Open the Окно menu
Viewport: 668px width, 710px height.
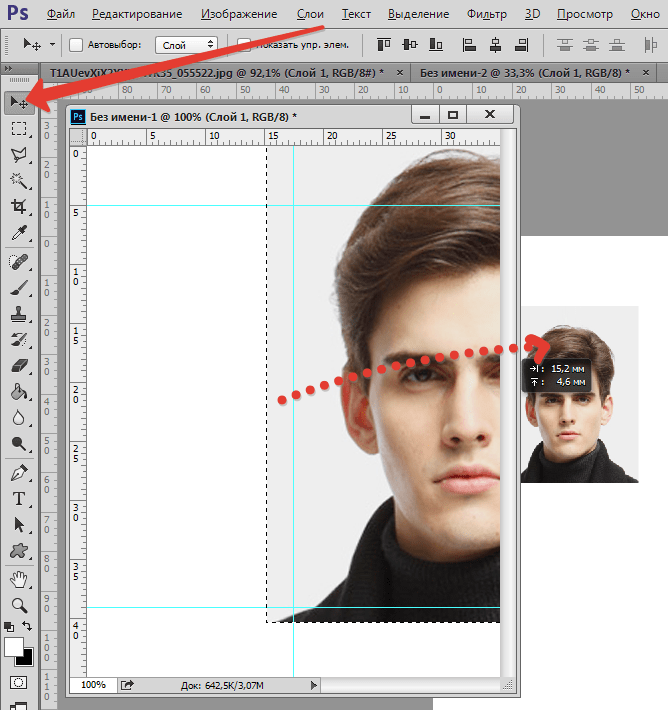(645, 14)
